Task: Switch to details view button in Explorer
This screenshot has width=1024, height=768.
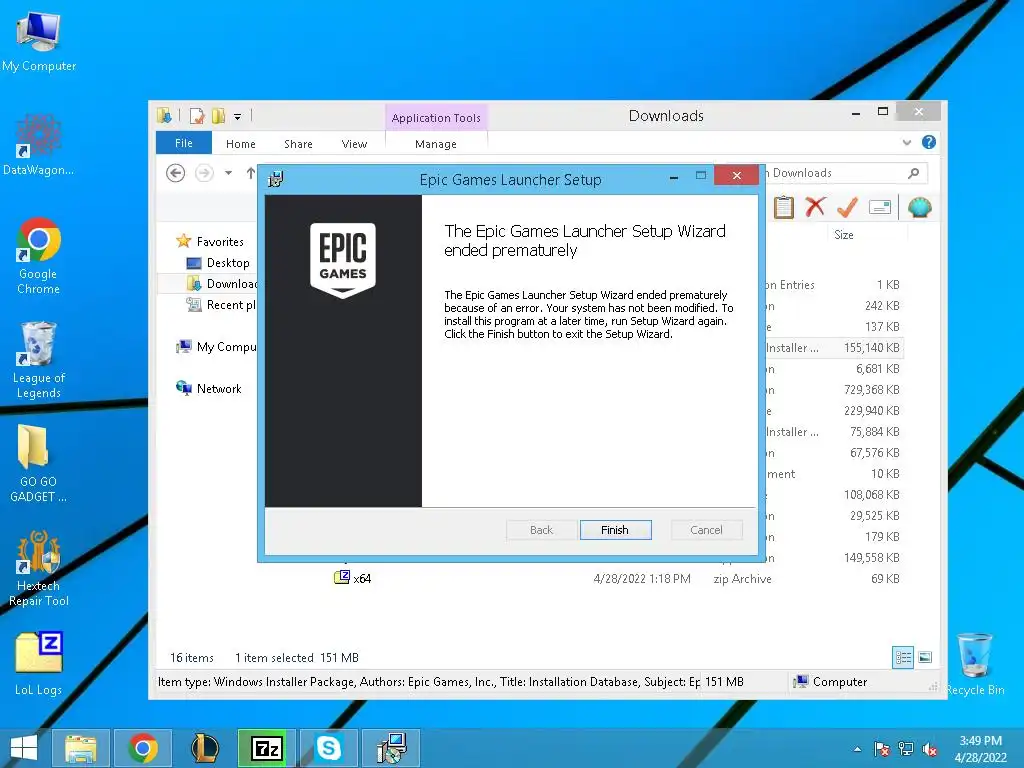Action: click(903, 658)
